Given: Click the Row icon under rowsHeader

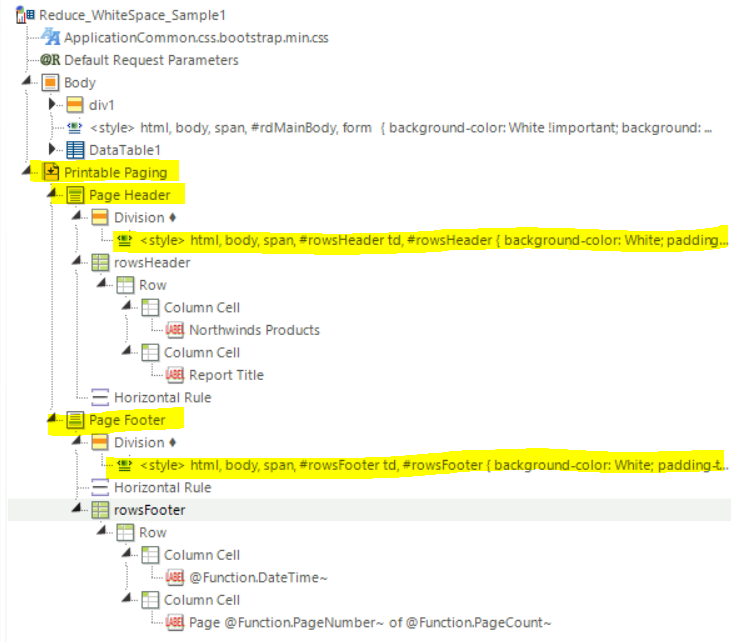Looking at the screenshot, I should point(125,285).
